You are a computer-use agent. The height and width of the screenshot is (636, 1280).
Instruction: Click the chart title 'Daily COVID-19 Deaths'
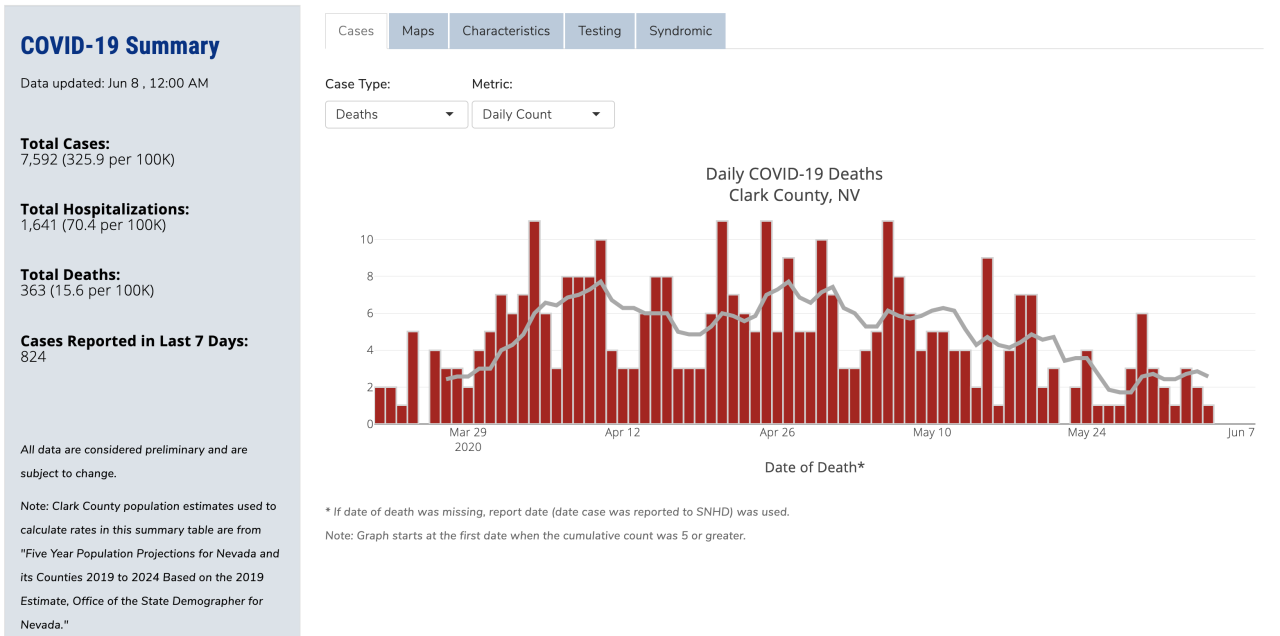point(794,174)
